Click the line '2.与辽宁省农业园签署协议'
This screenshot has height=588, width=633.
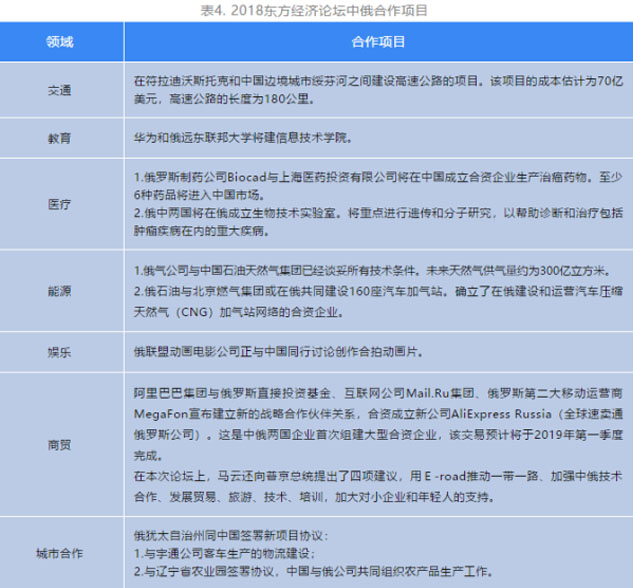point(314,571)
